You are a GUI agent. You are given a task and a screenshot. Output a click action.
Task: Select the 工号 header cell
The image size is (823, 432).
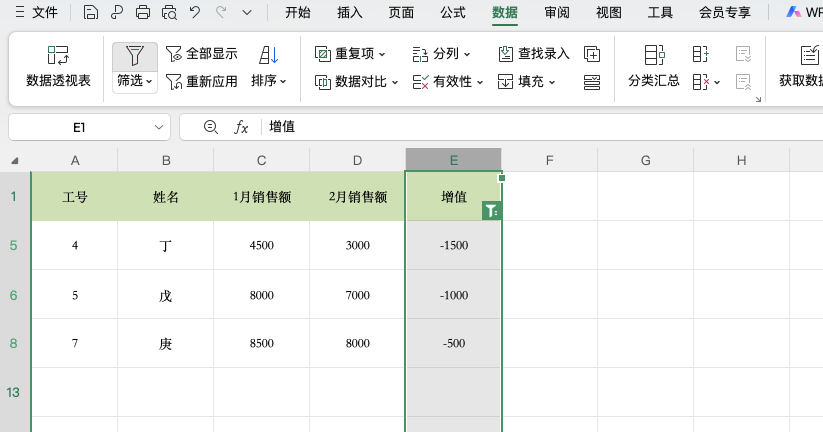75,197
